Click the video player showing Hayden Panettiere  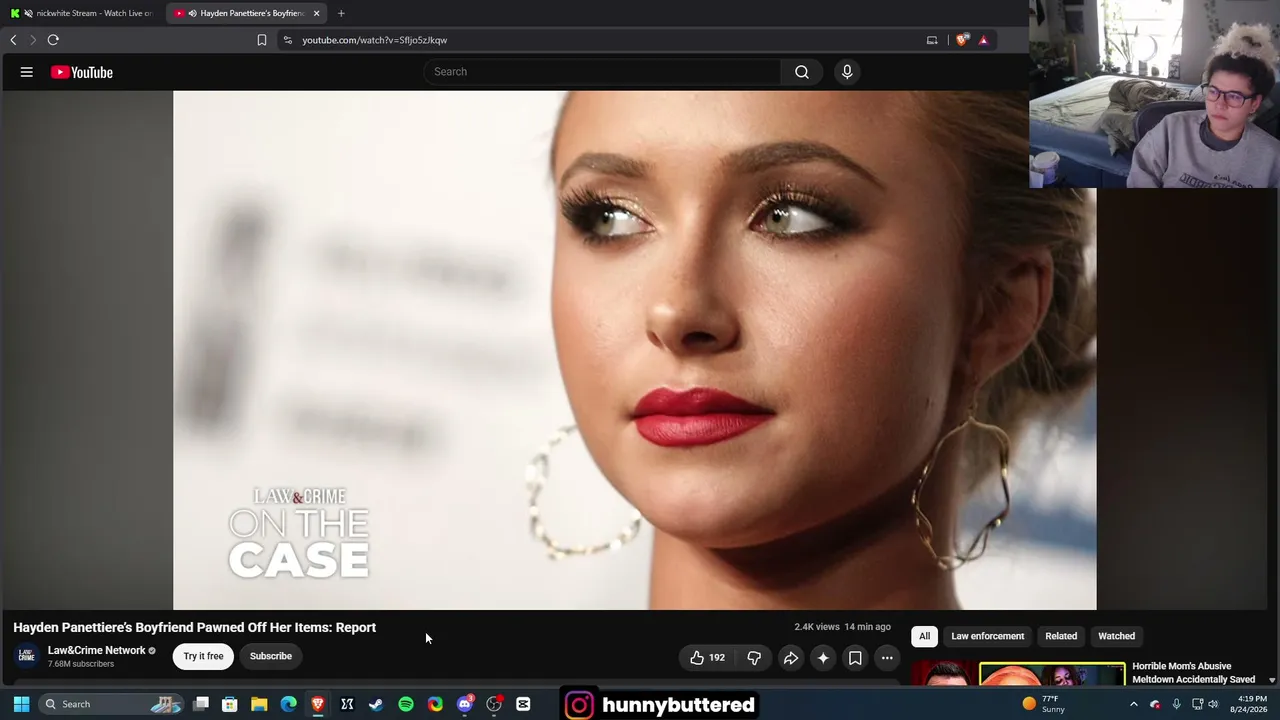click(x=635, y=350)
